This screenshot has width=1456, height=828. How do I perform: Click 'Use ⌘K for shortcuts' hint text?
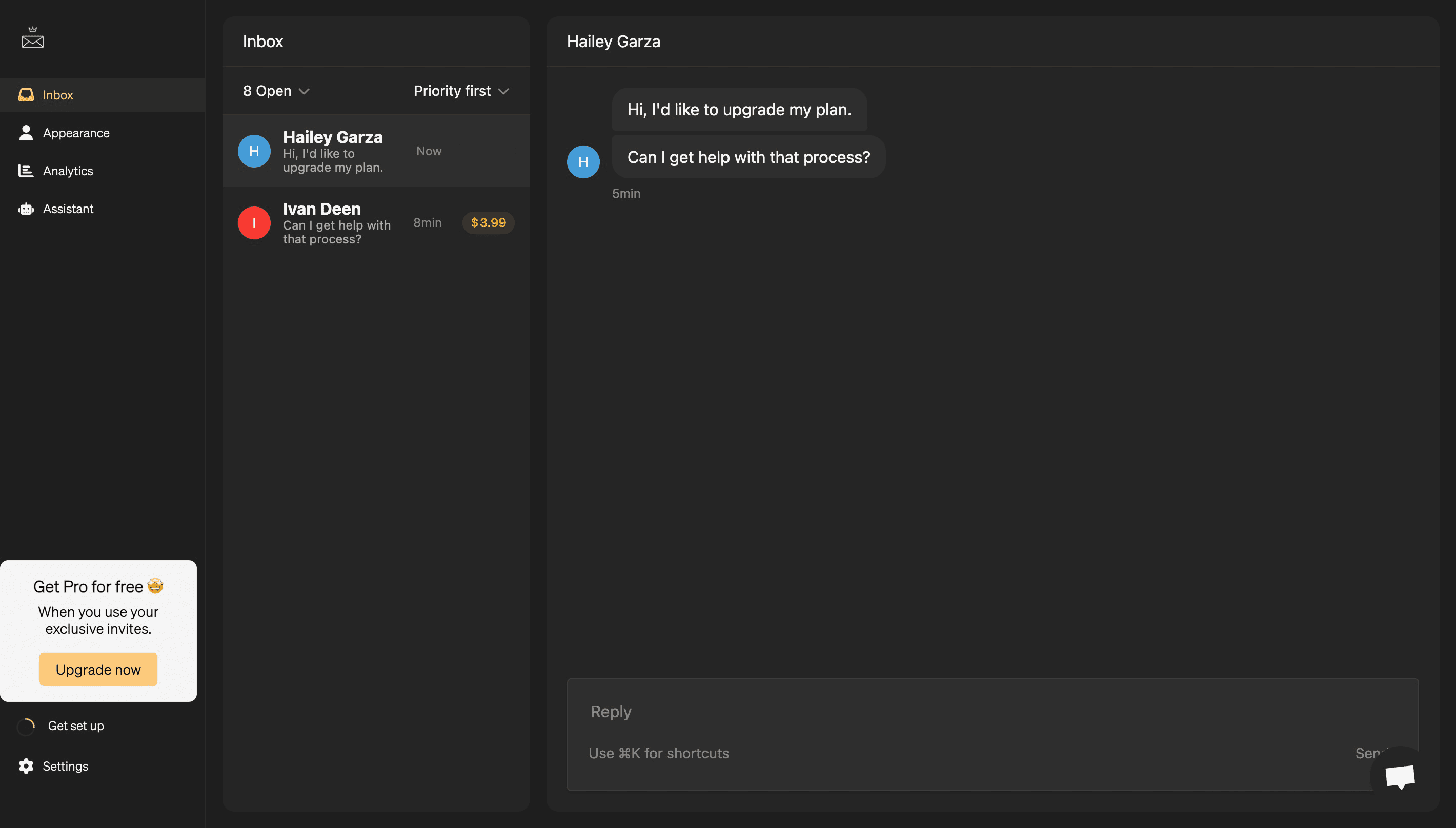tap(658, 753)
